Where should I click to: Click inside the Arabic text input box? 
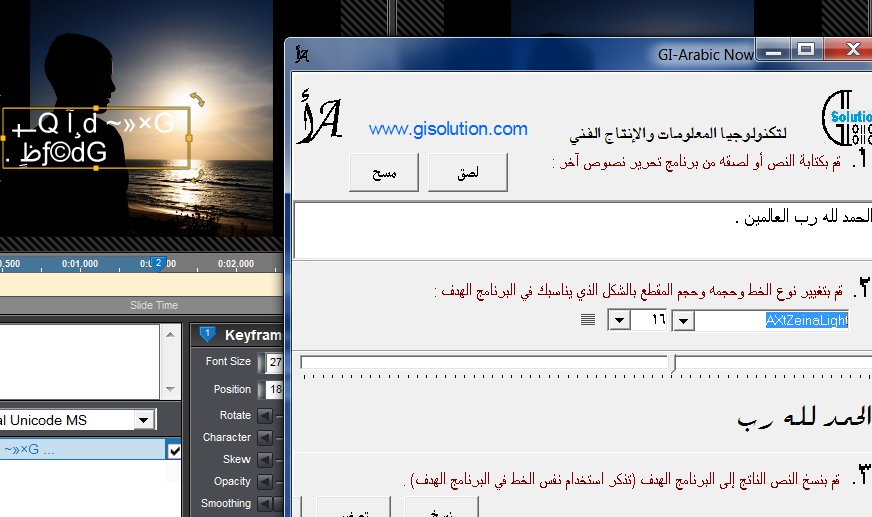580,231
